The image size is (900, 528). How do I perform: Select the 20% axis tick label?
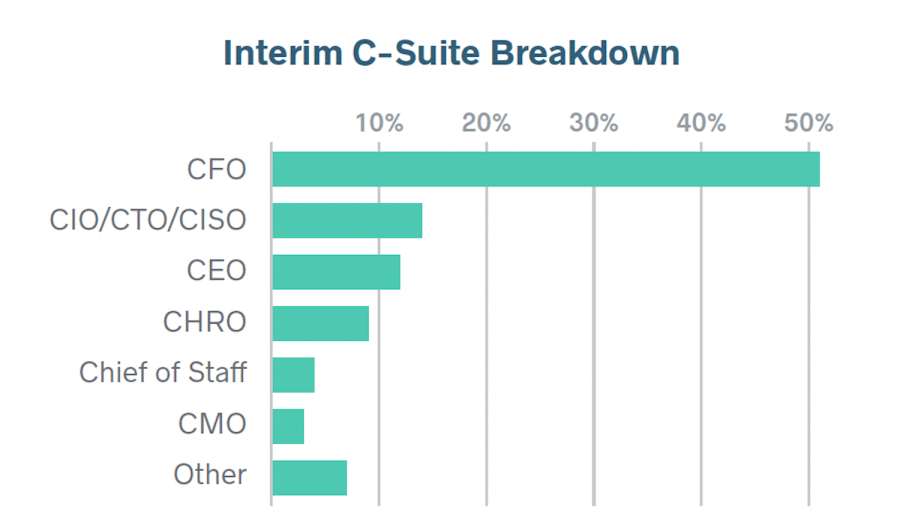tap(486, 124)
